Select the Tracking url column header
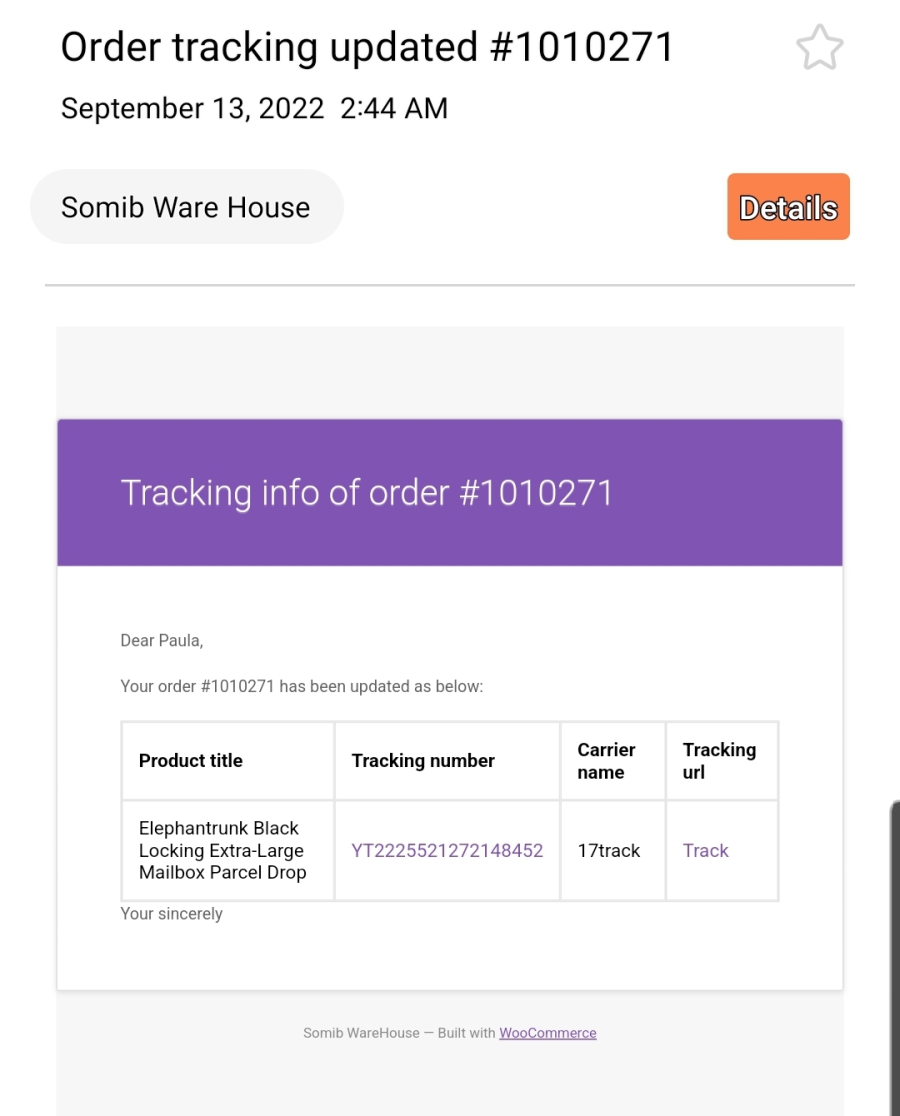The width and height of the screenshot is (900, 1116). (721, 761)
